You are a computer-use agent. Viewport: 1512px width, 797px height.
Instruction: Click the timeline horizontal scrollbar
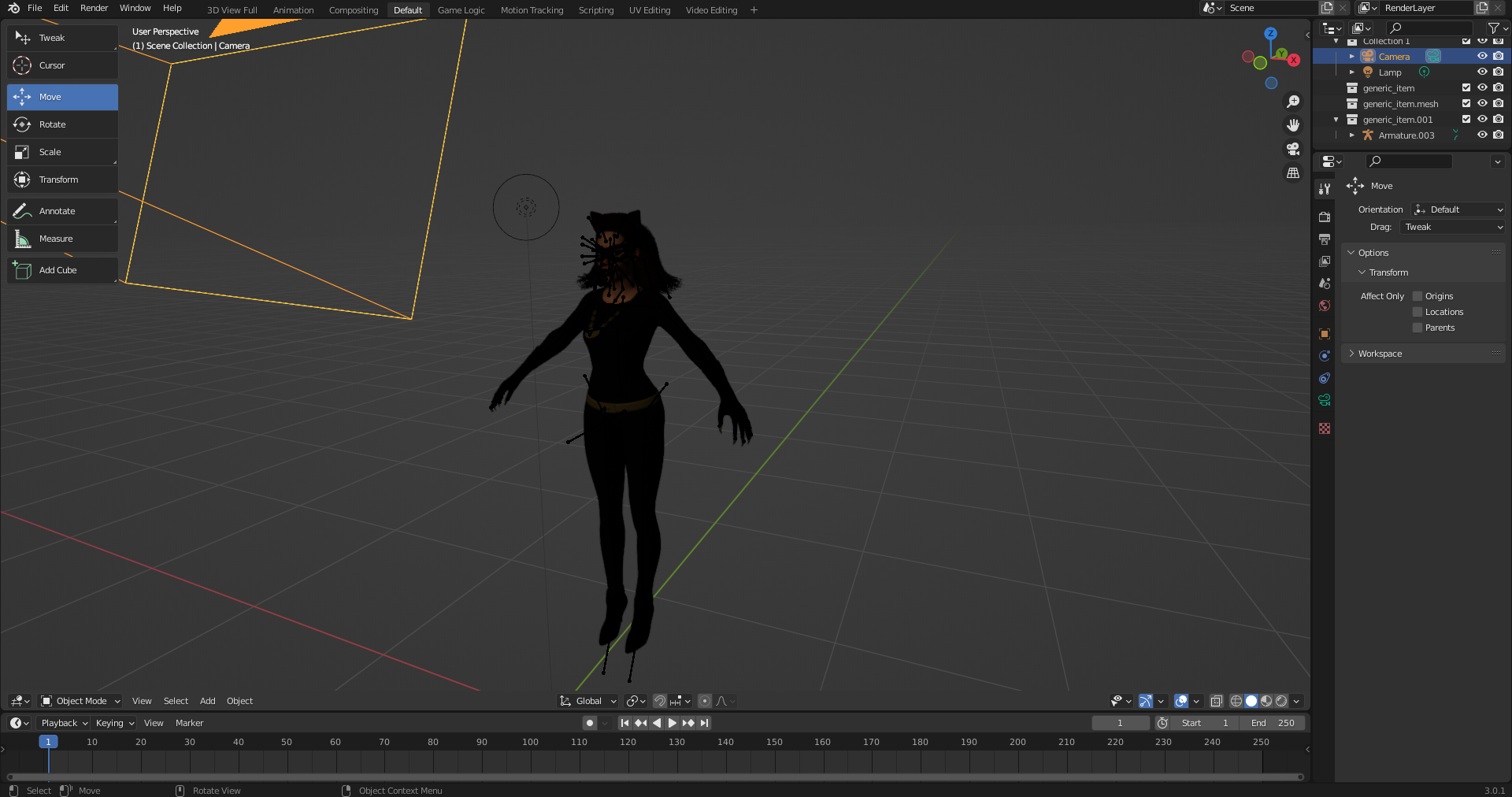(655, 777)
